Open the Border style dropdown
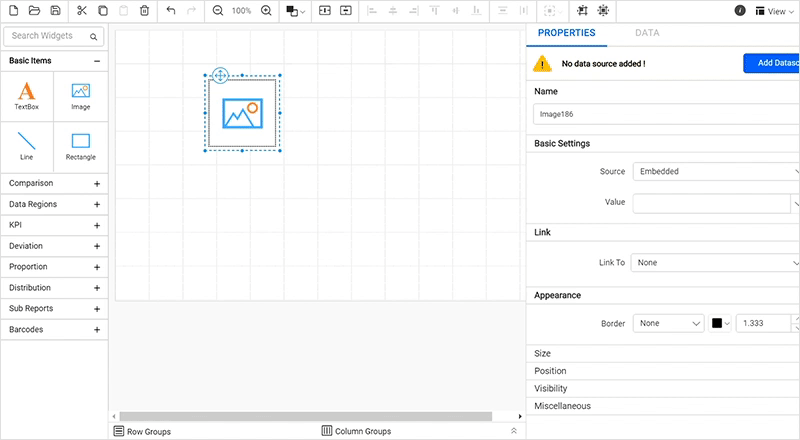Viewport: 800px width, 440px height. pos(669,323)
